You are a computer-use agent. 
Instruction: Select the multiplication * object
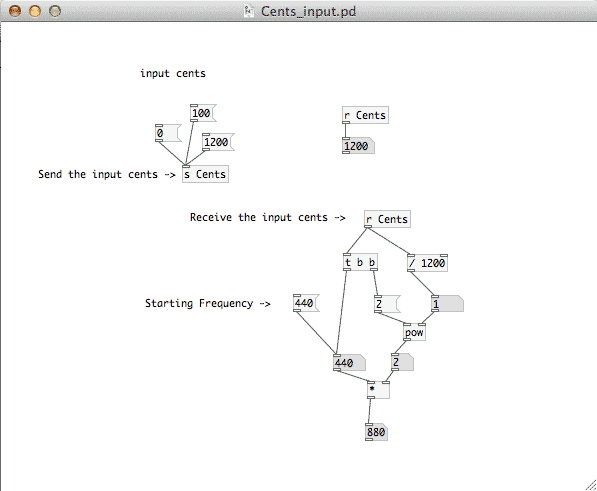coord(378,390)
